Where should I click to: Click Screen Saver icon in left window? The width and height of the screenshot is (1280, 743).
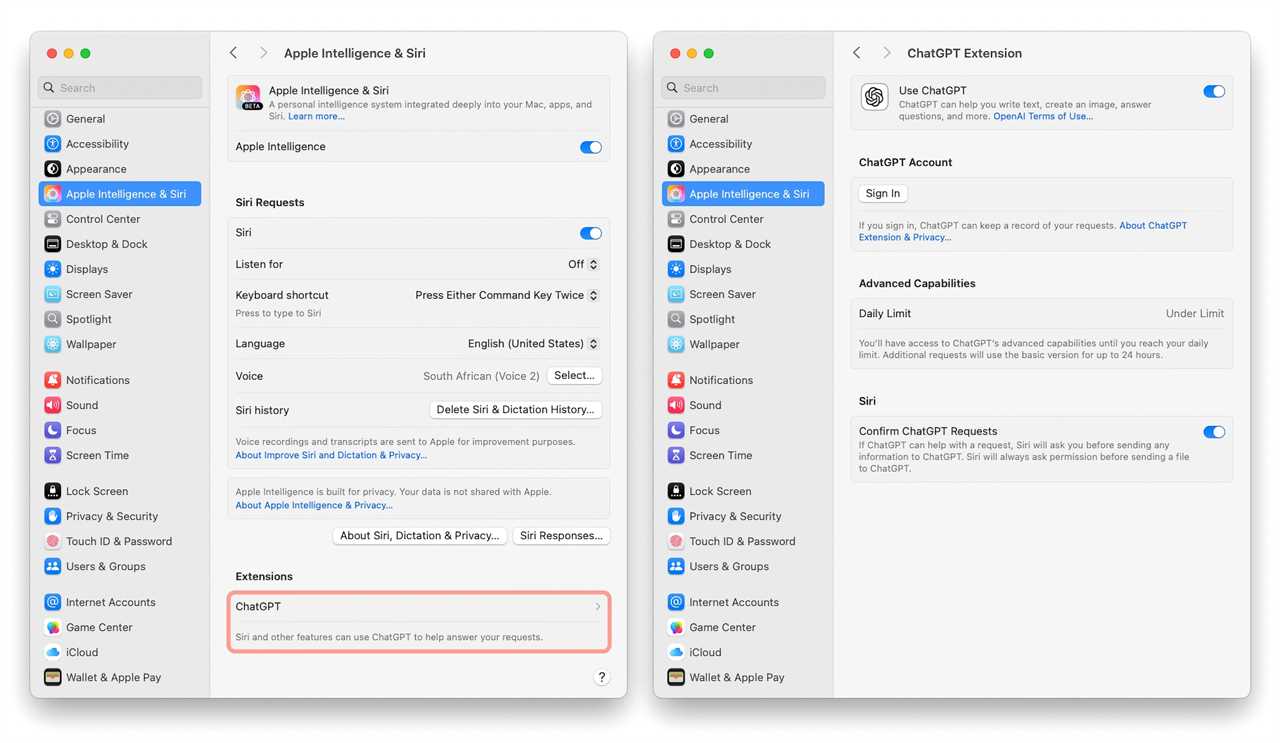pos(53,294)
